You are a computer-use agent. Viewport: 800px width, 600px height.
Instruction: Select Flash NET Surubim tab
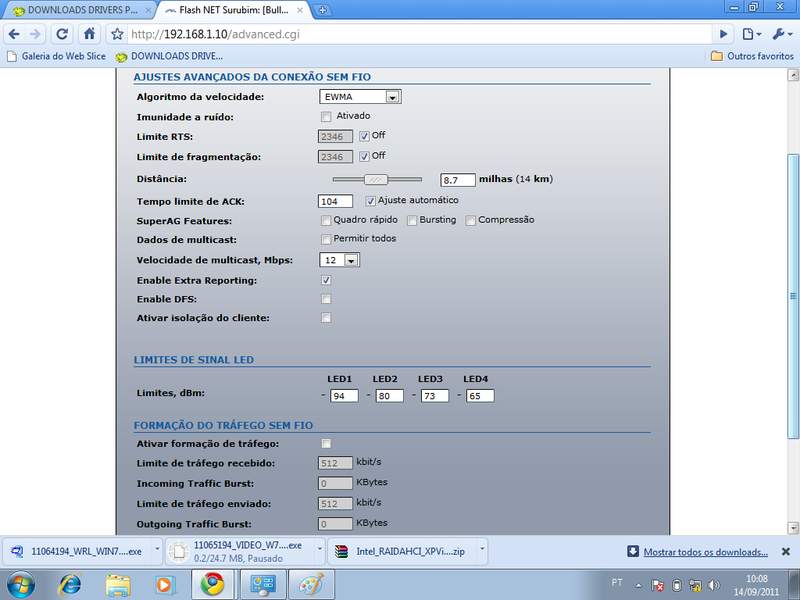[235, 10]
